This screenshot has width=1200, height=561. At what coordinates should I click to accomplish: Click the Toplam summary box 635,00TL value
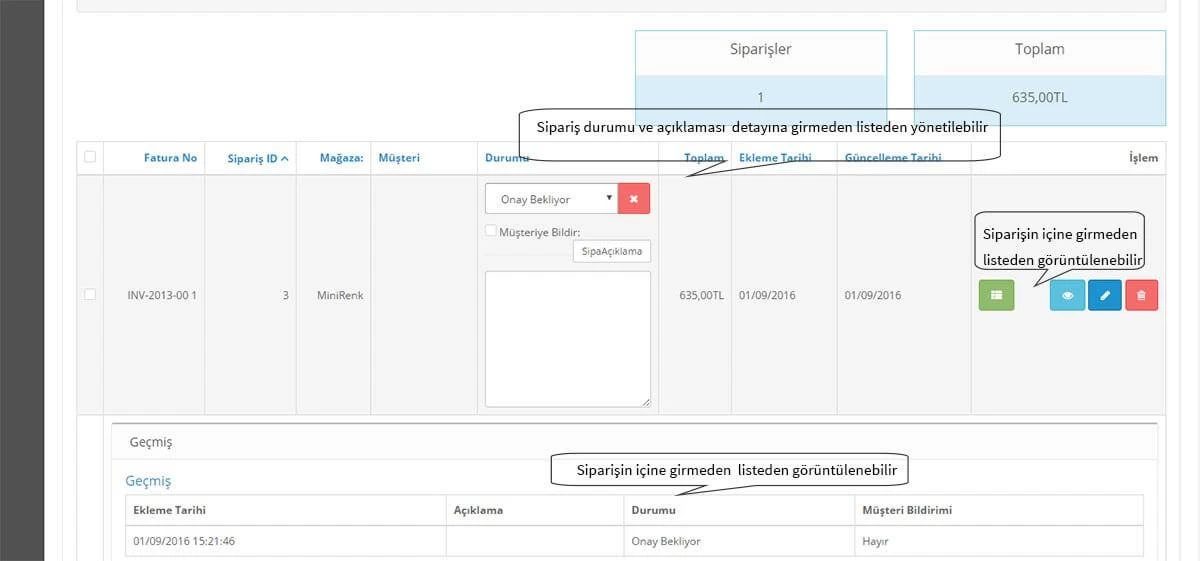pyautogui.click(x=1039, y=98)
